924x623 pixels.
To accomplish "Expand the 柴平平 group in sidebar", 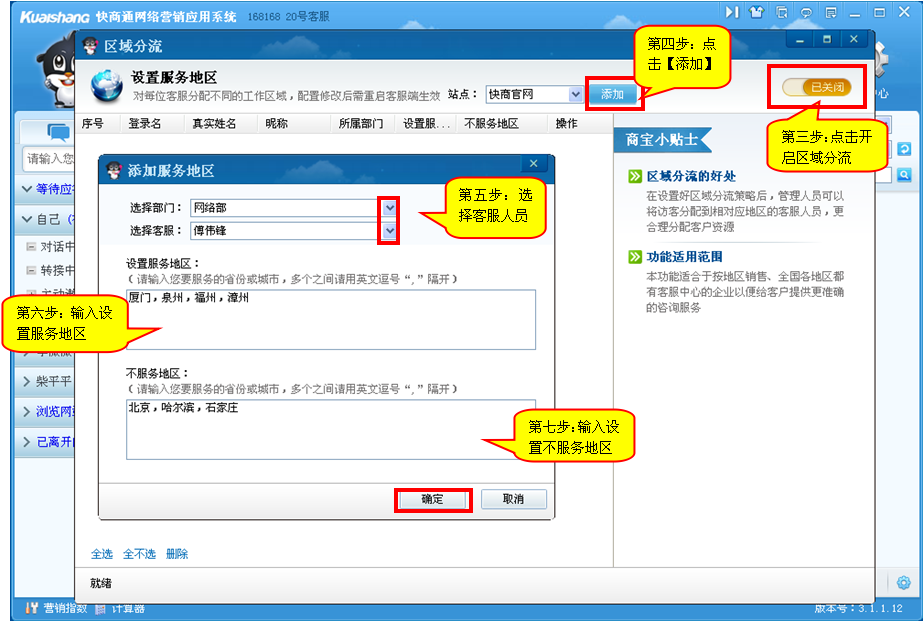I will [27, 381].
